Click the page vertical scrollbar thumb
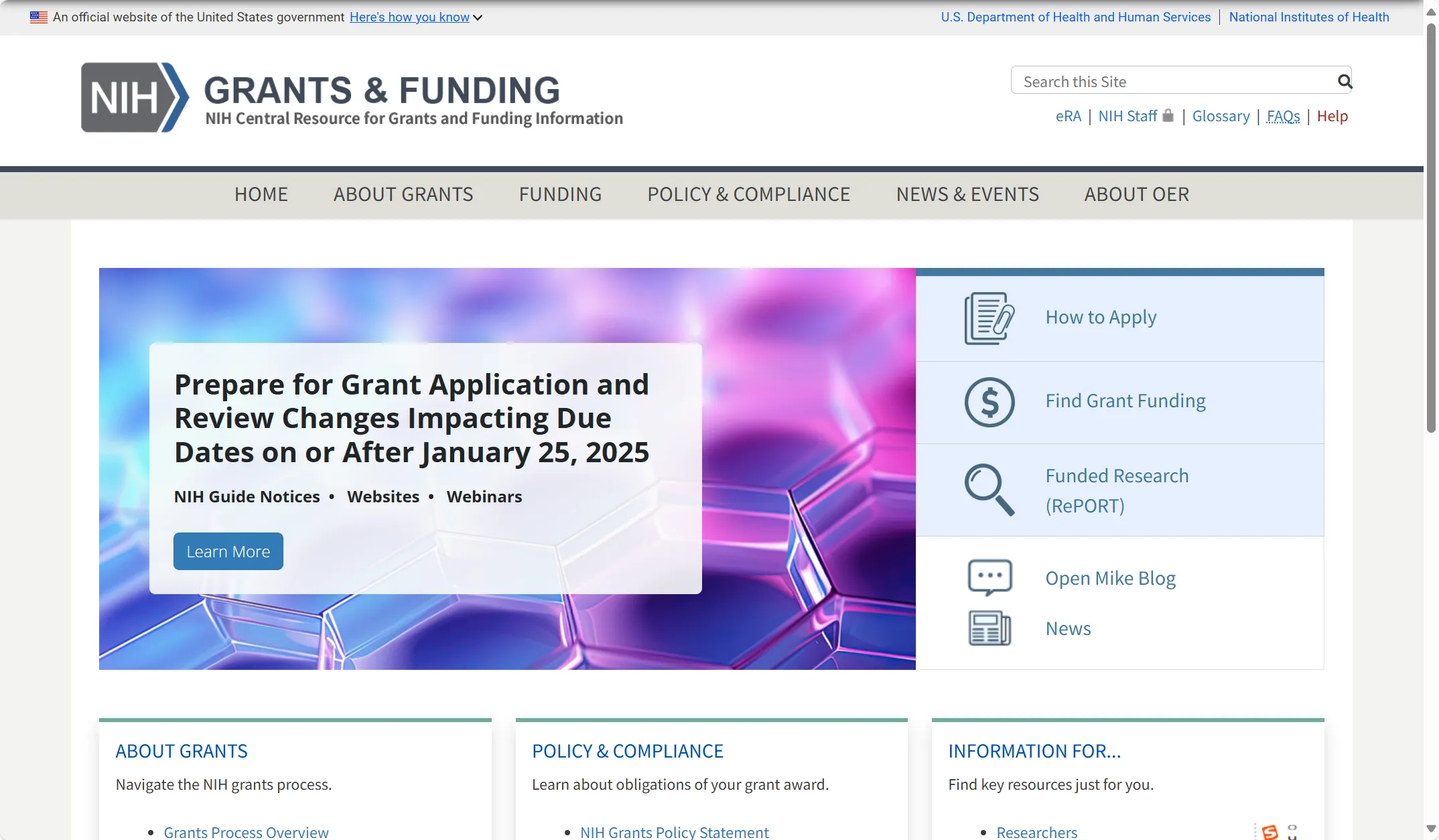 pos(1431,228)
